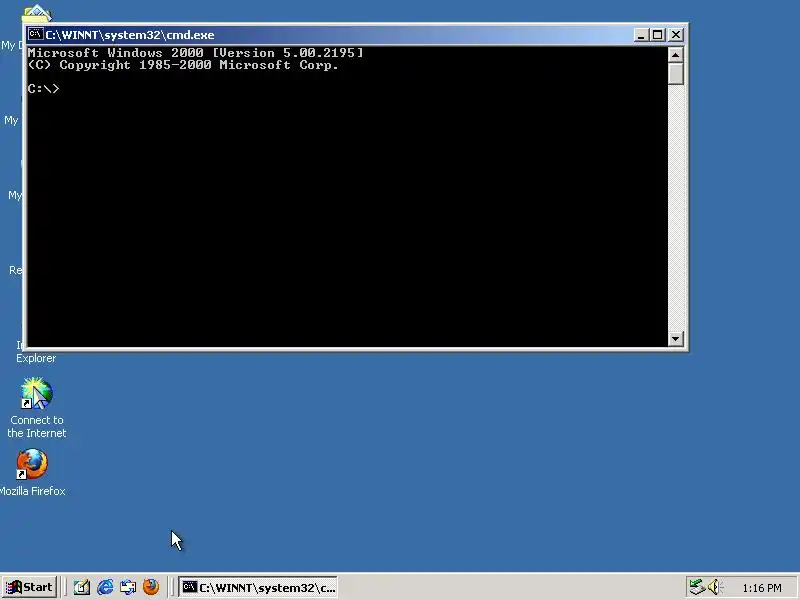Click the cmd.exe window title text
This screenshot has width=800, height=600.
pos(130,35)
